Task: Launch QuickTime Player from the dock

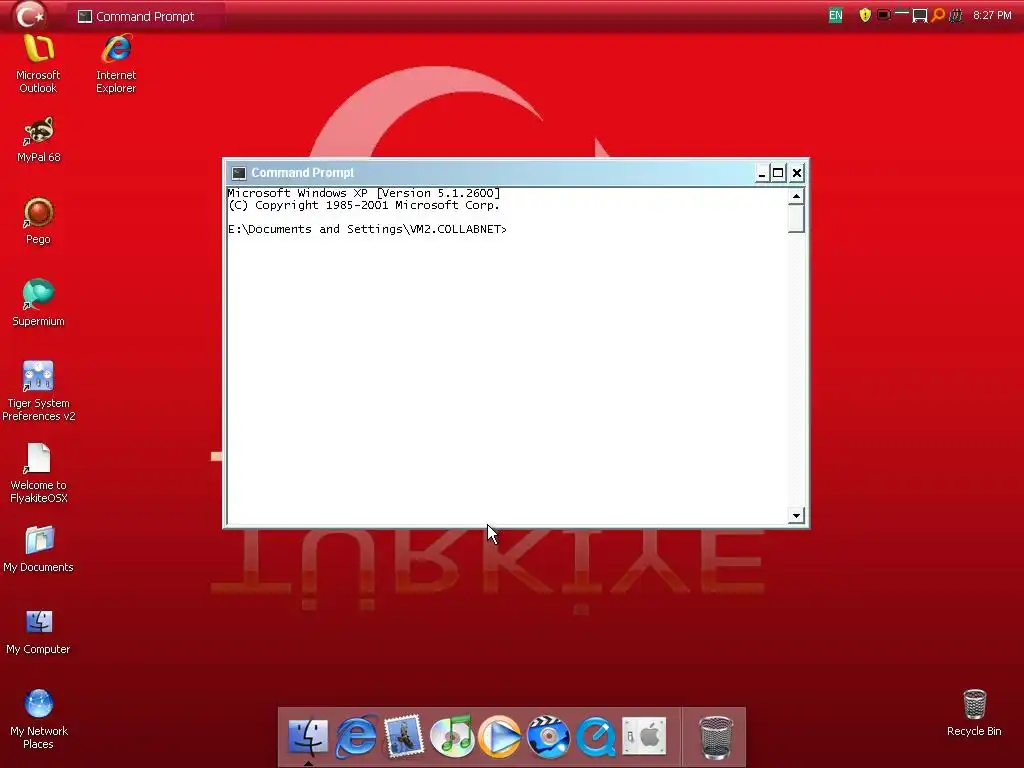Action: point(596,737)
